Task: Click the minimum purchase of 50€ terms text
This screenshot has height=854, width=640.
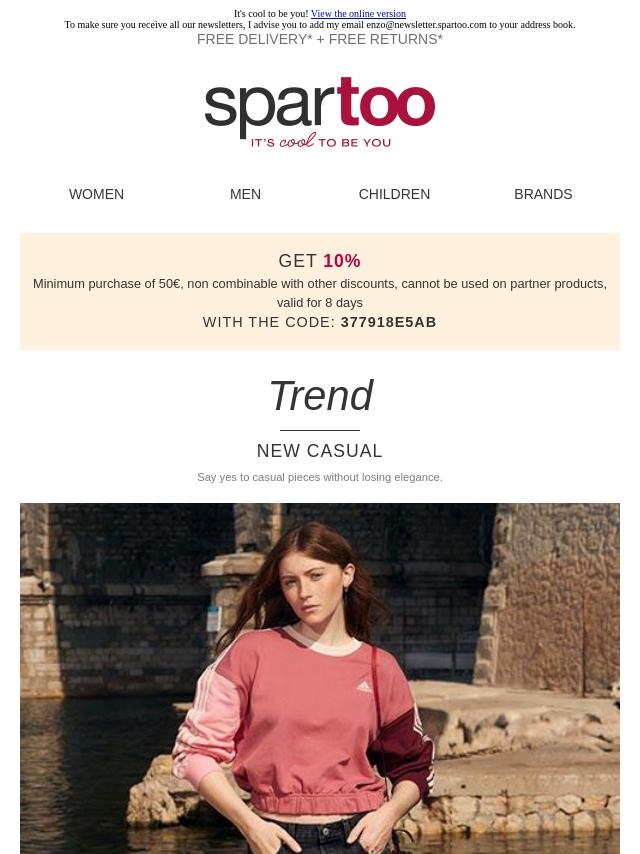Action: click(320, 293)
